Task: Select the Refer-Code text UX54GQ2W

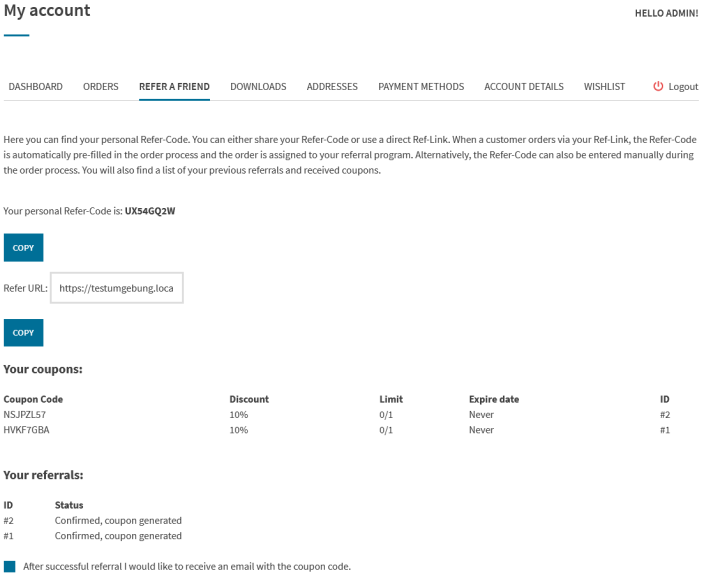Action: click(150, 211)
